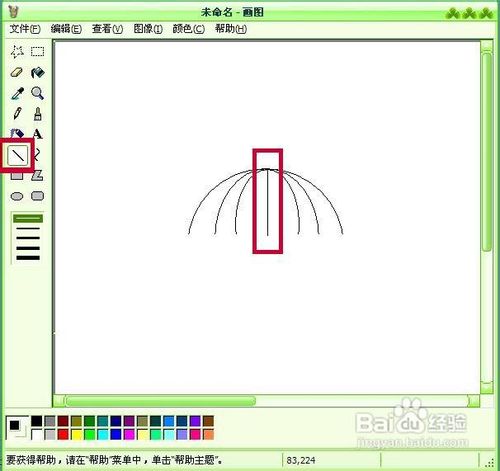Click the horizontal scrollbar left arrow
Screen dimensions: 500x471
[x=59, y=401]
